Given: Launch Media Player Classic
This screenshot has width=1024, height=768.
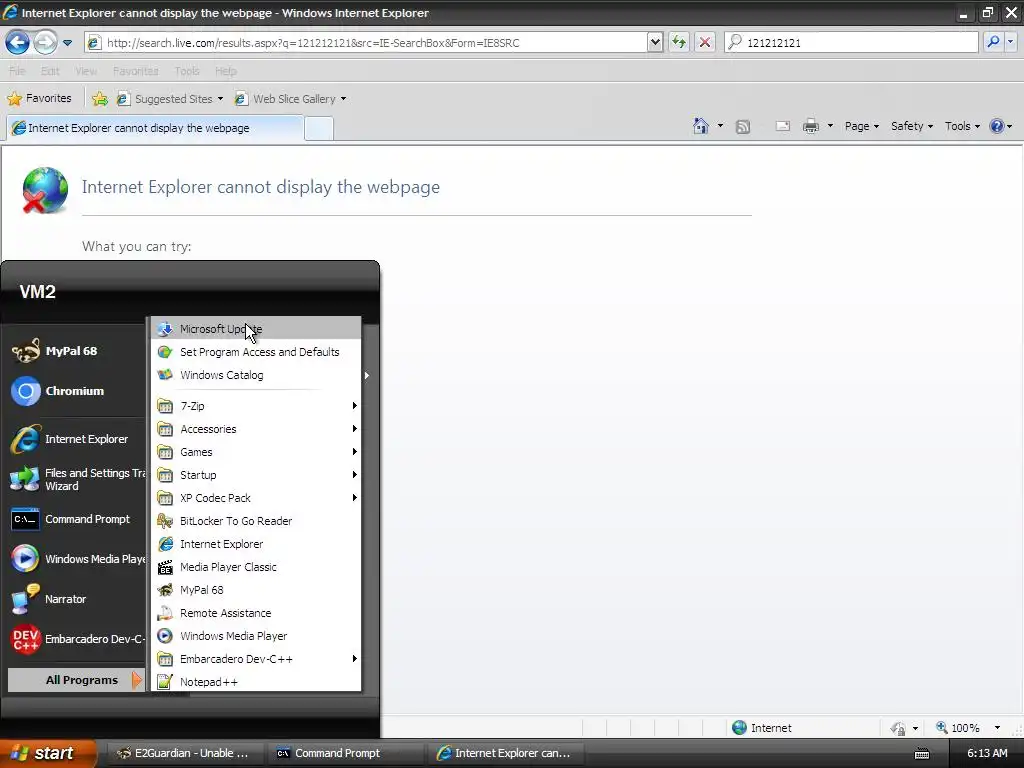Looking at the screenshot, I should click(x=256, y=567).
